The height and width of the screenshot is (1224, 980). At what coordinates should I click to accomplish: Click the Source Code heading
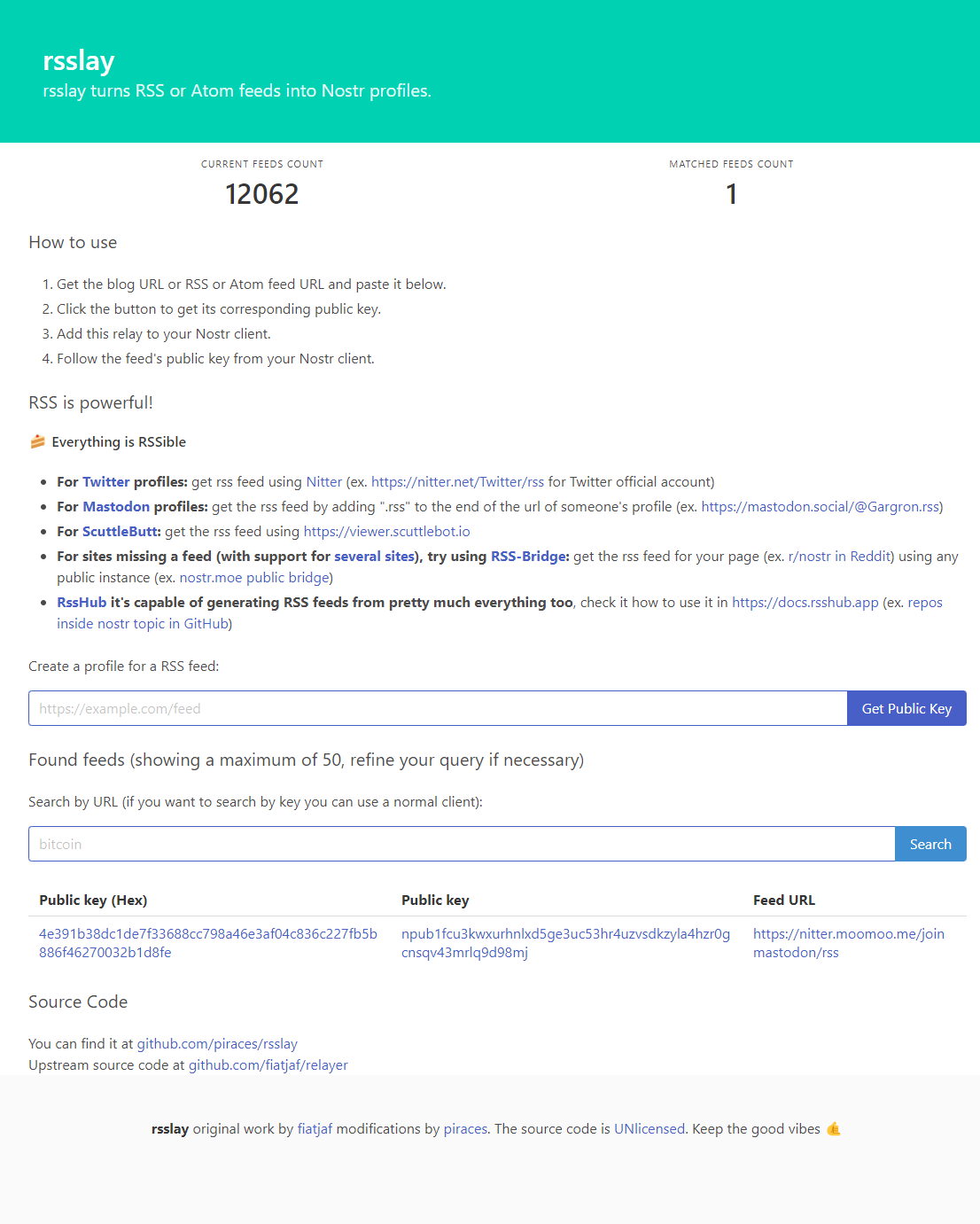(x=78, y=1002)
